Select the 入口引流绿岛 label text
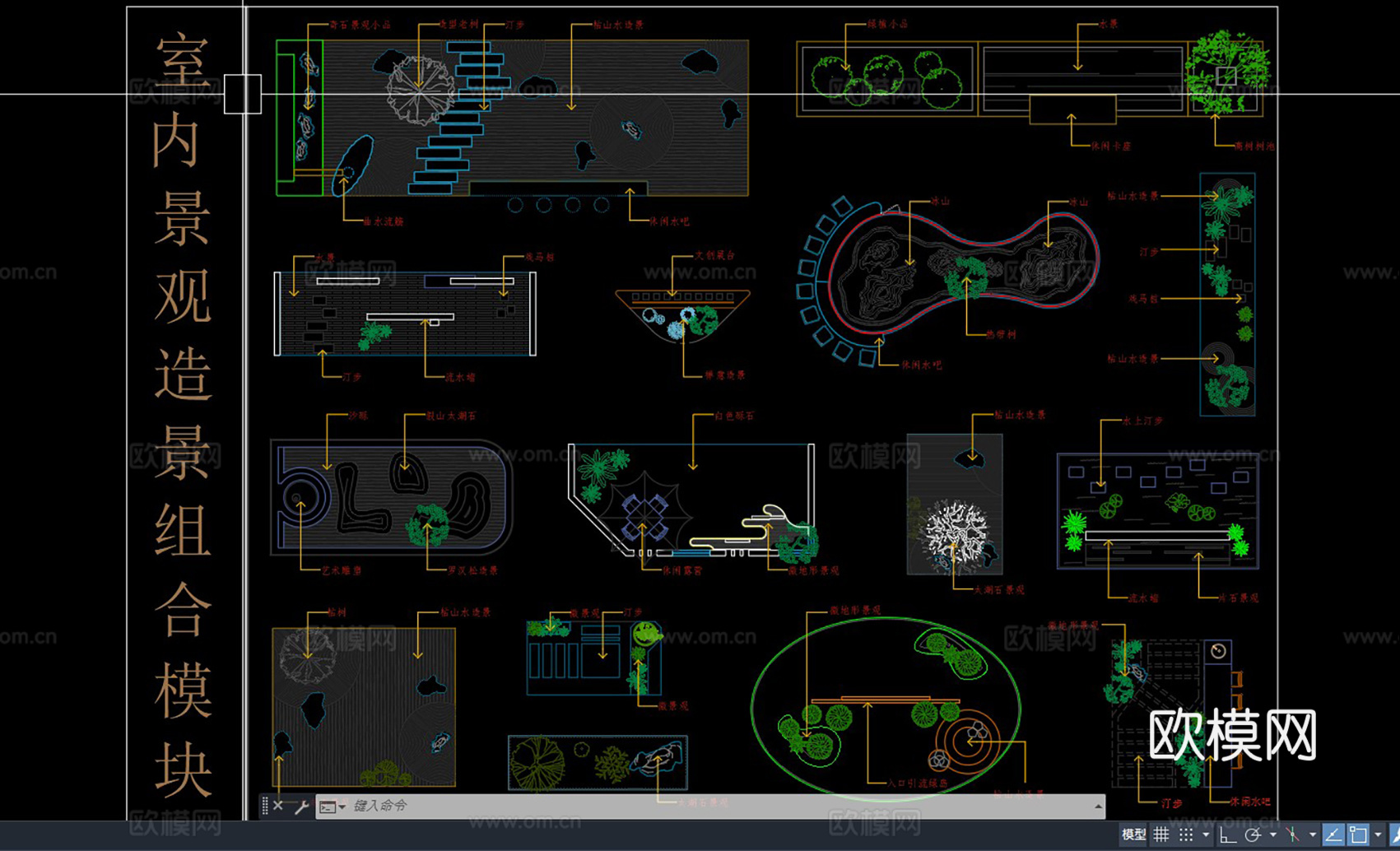 (918, 783)
